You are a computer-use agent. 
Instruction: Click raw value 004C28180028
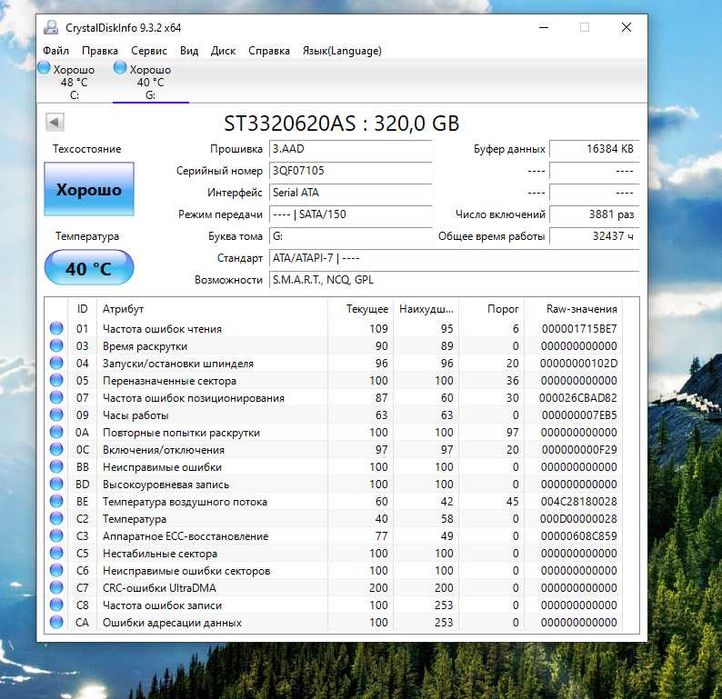click(x=579, y=501)
